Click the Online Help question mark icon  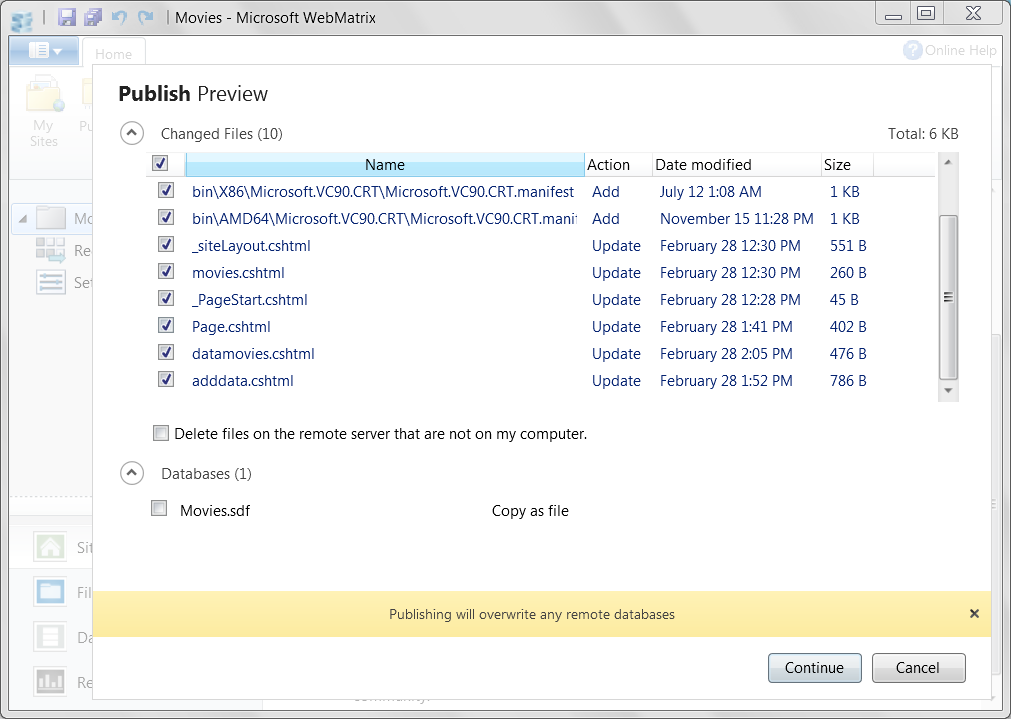click(912, 50)
